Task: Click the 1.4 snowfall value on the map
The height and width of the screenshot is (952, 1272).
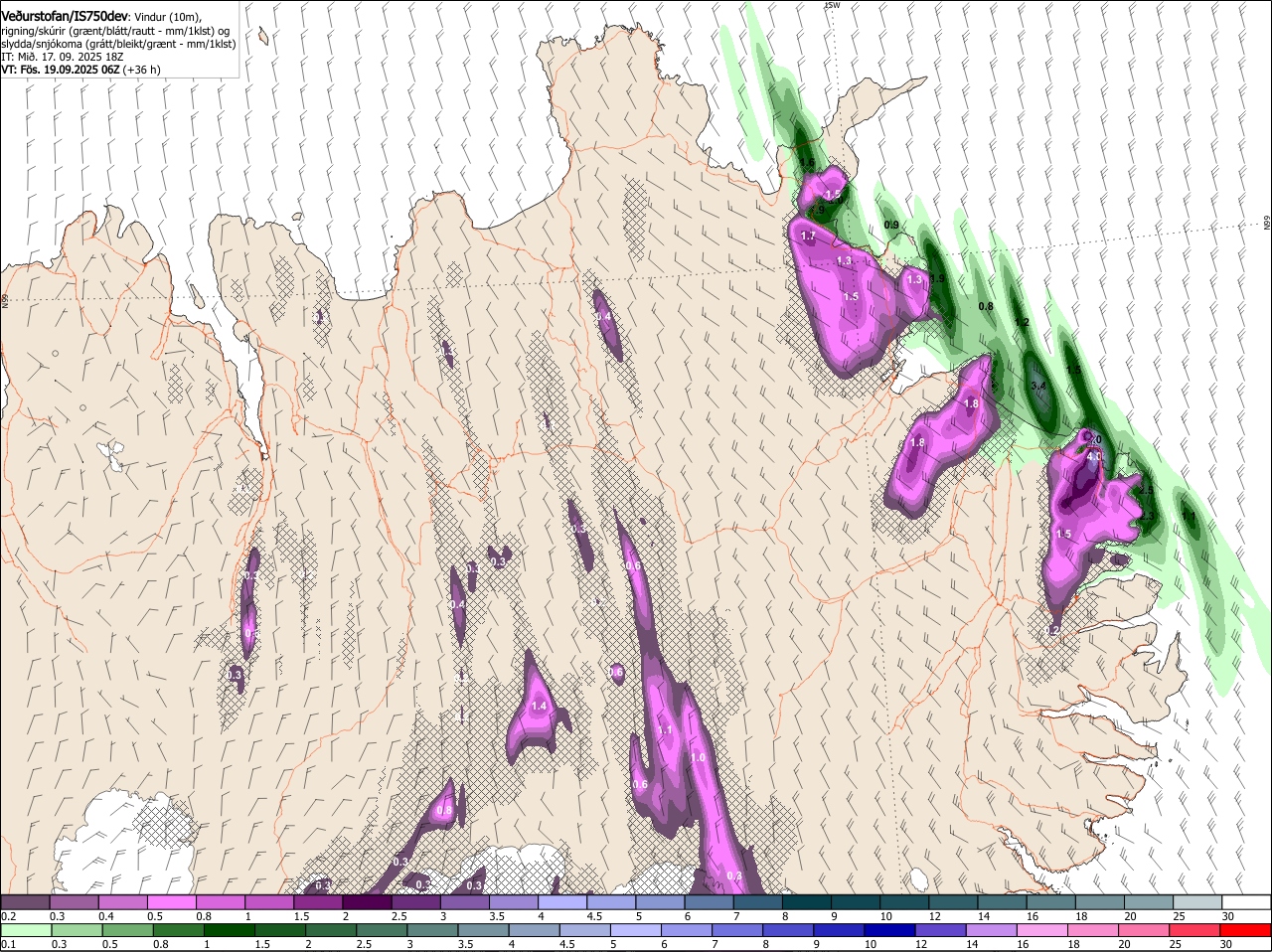Action: tap(540, 707)
